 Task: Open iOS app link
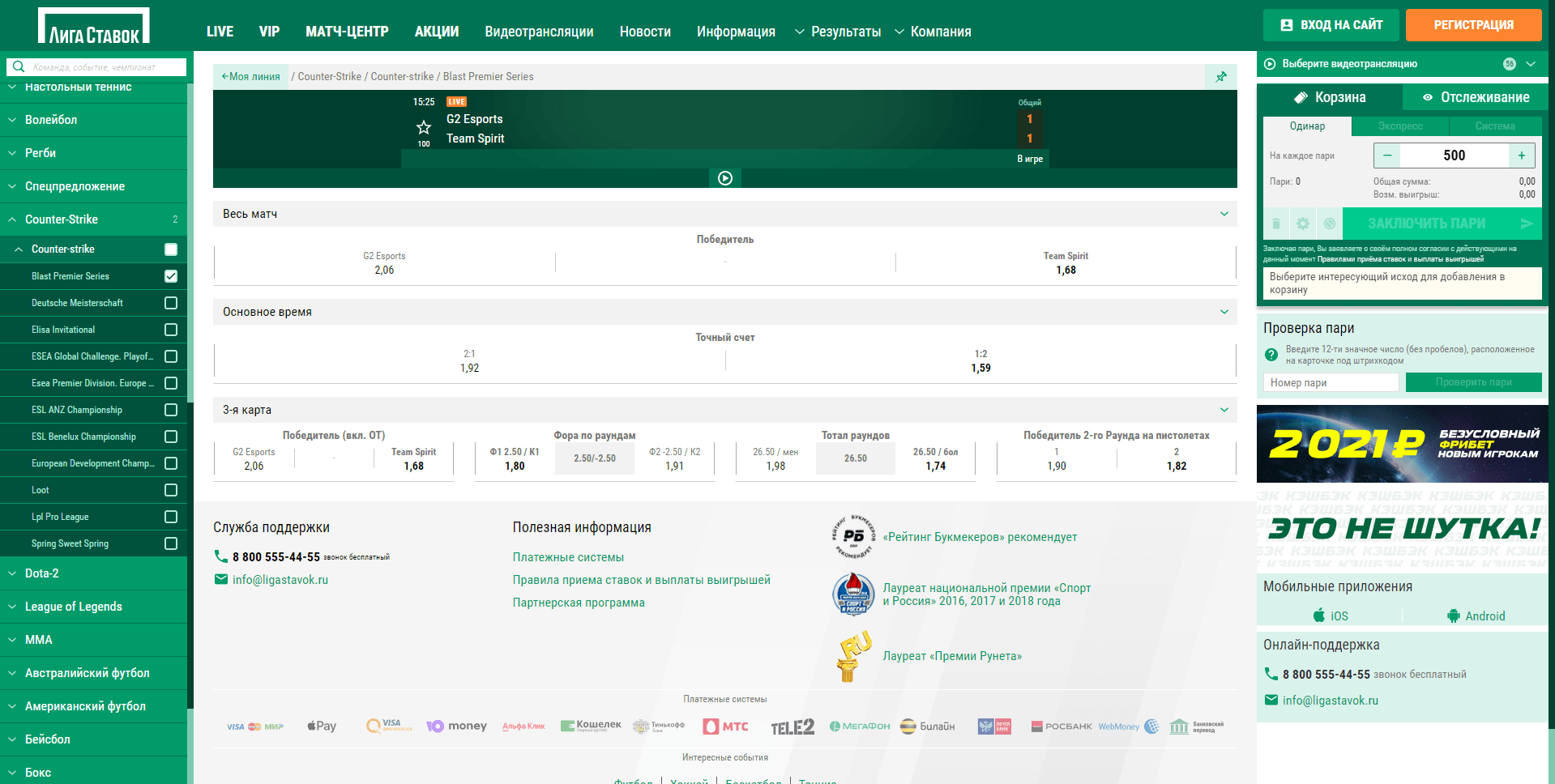click(1331, 616)
